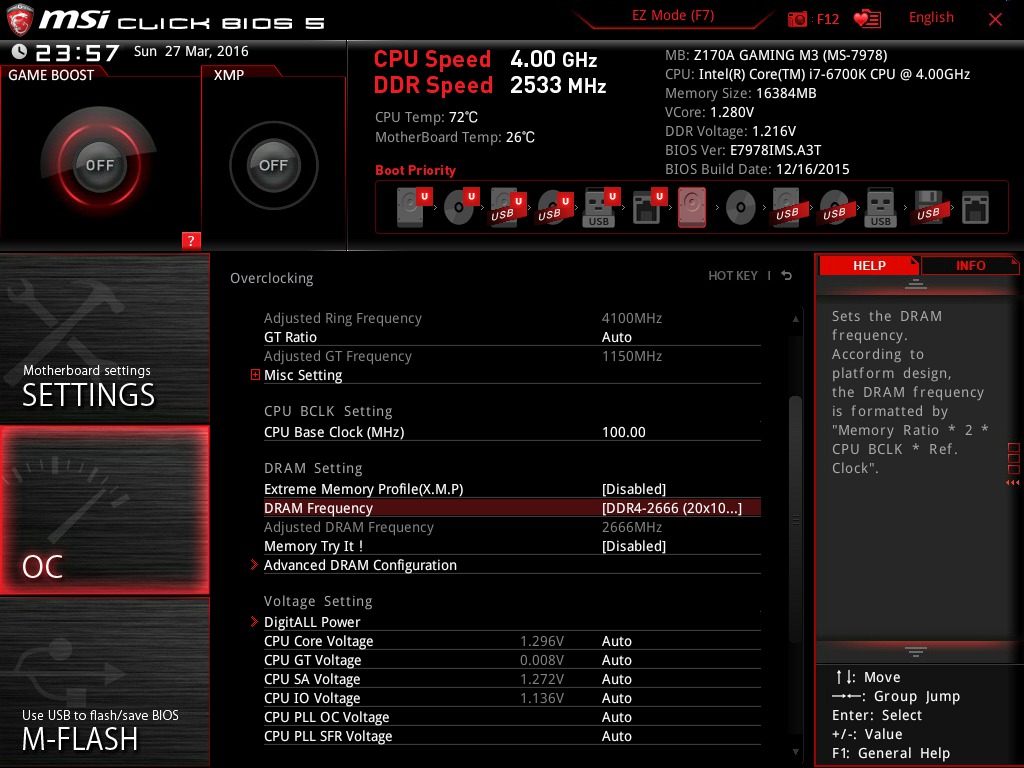Expand the Misc Setting group
Screen dimensions: 1024x768
pyautogui.click(x=254, y=375)
